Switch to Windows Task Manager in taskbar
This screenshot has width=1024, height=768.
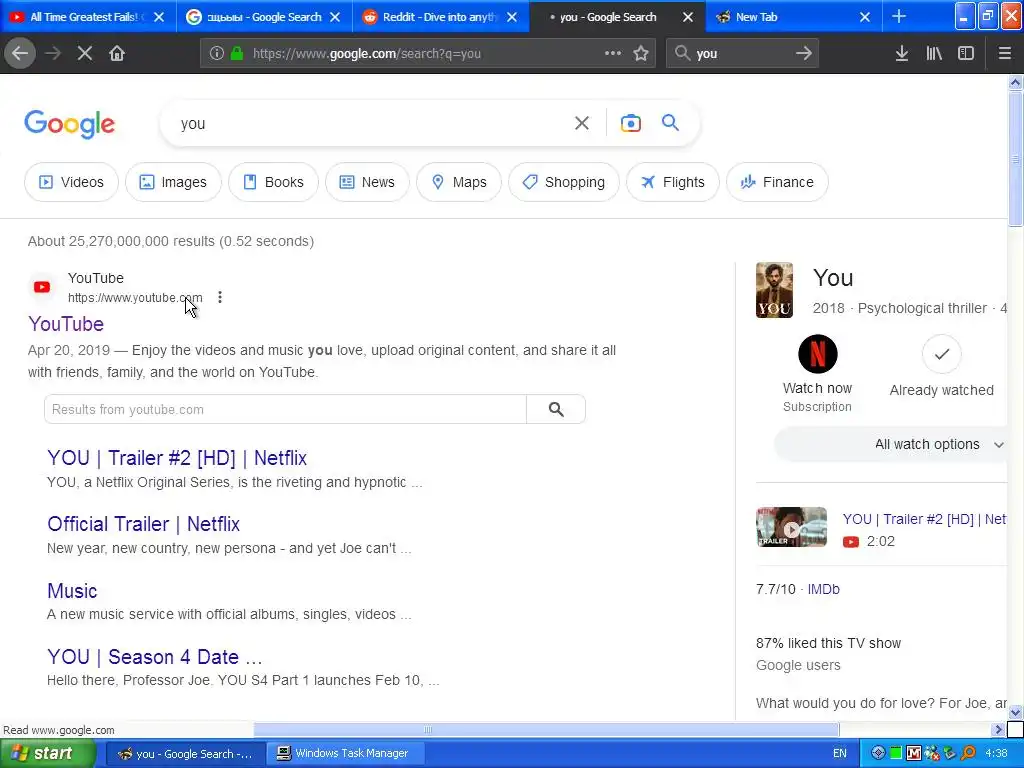[x=345, y=754]
